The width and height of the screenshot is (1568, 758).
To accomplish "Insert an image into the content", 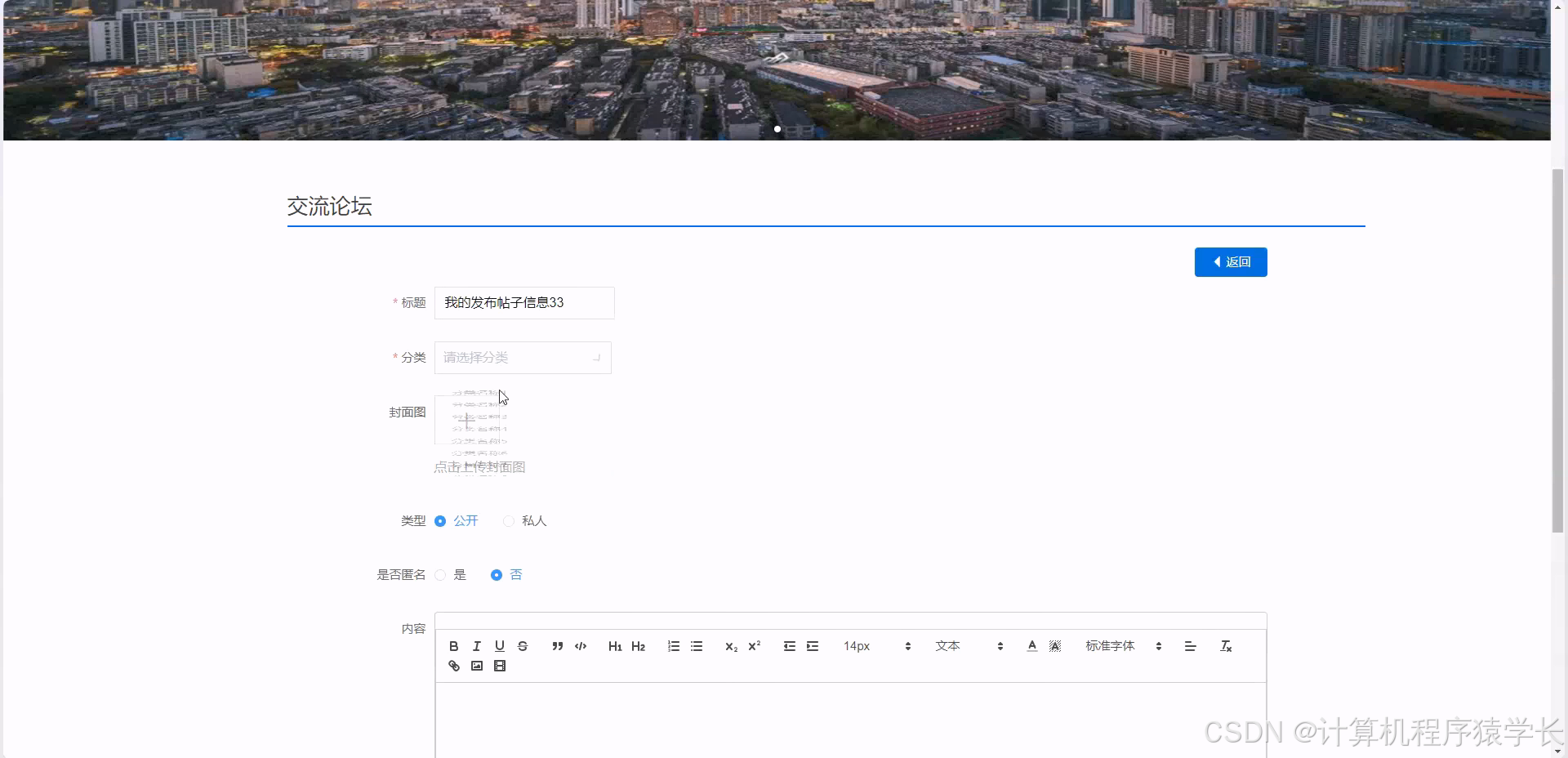I will point(476,666).
